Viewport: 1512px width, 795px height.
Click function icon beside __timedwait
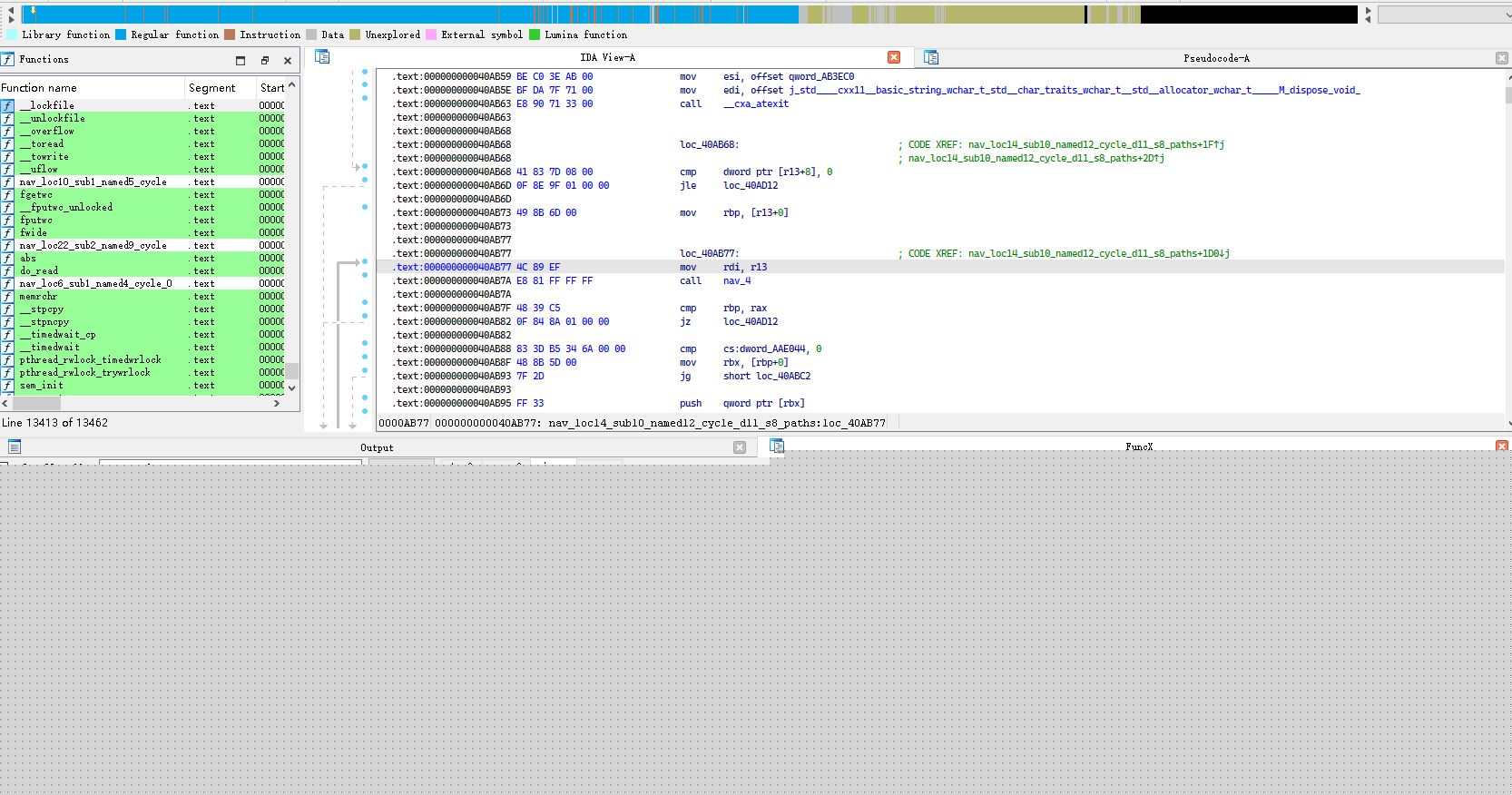tap(7, 347)
